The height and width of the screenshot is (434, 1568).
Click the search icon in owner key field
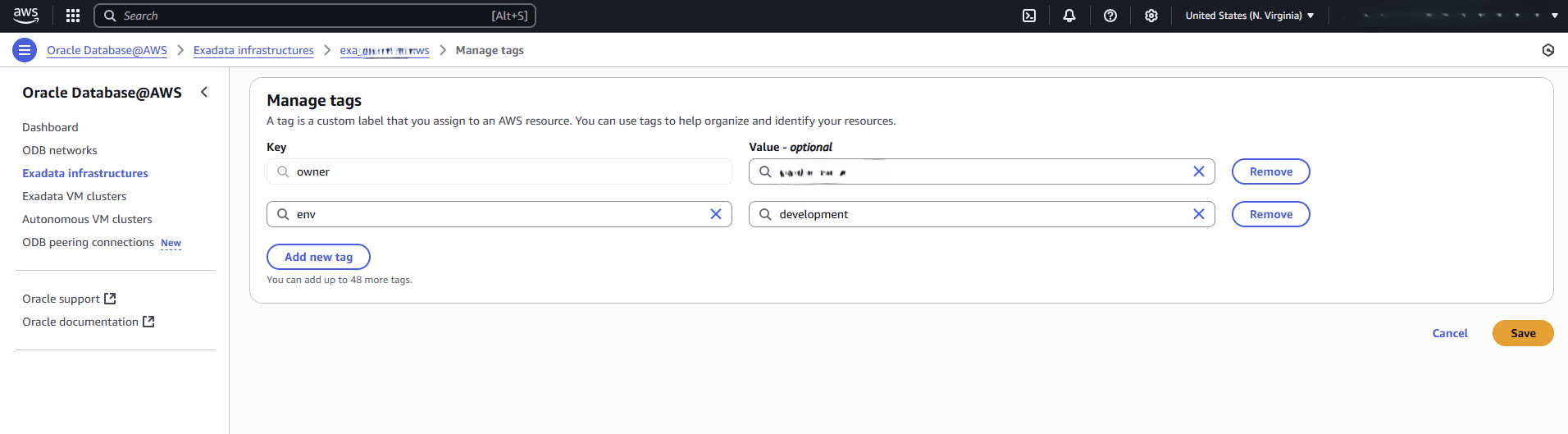click(283, 171)
